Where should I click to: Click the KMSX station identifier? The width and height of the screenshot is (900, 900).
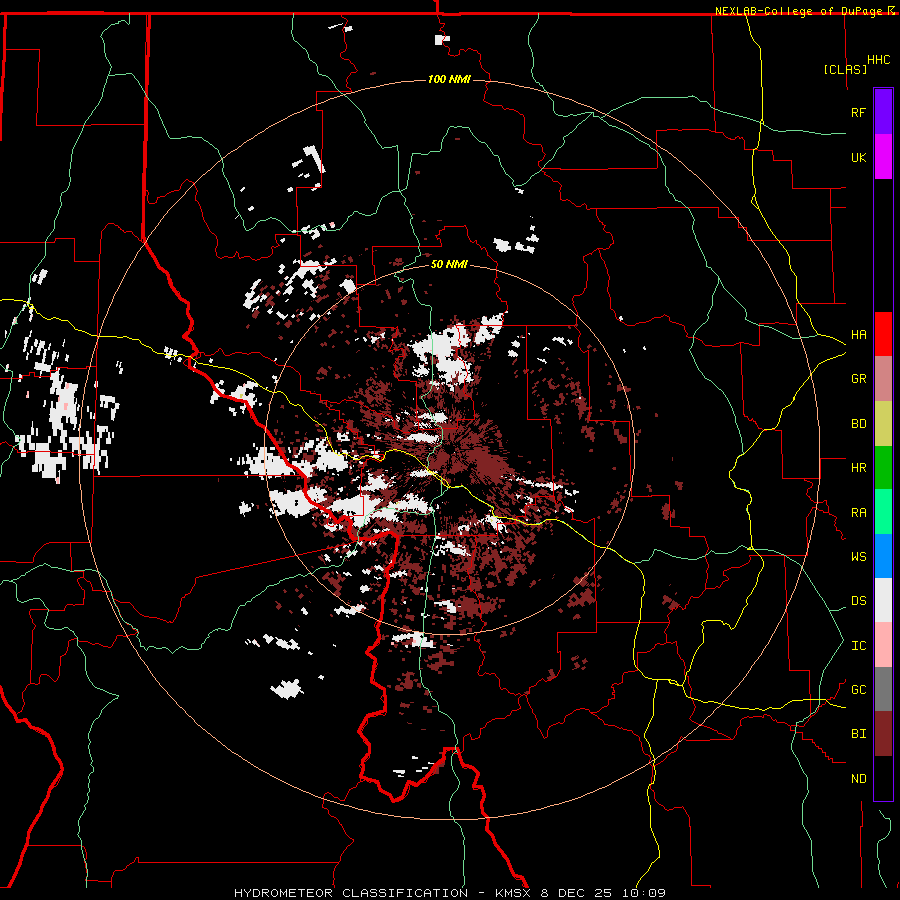click(515, 893)
